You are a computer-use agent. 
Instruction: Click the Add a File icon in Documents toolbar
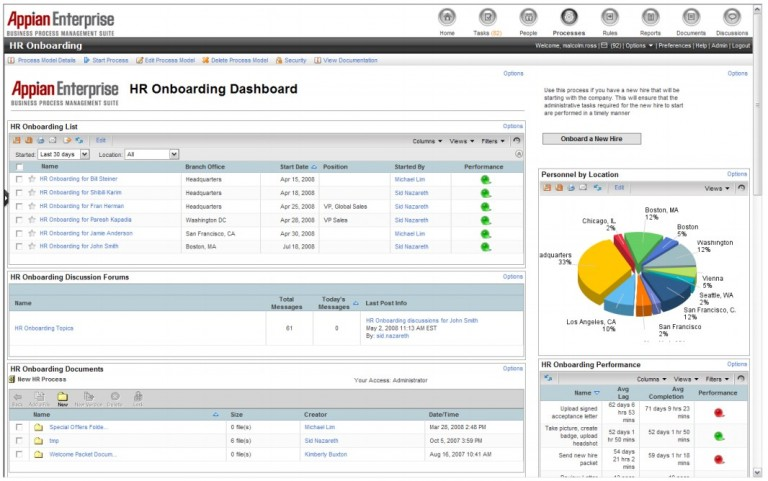tap(40, 399)
